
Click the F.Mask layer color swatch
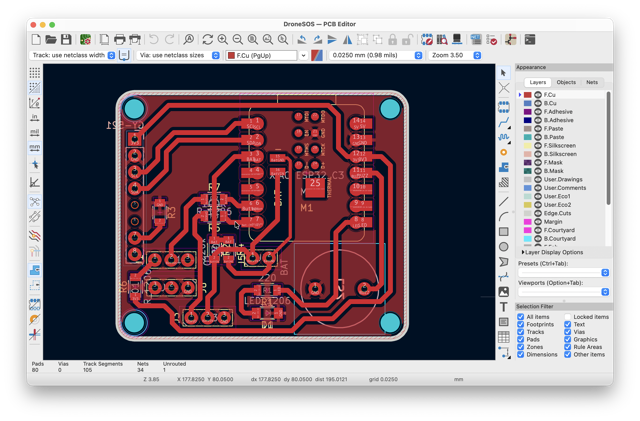(528, 163)
